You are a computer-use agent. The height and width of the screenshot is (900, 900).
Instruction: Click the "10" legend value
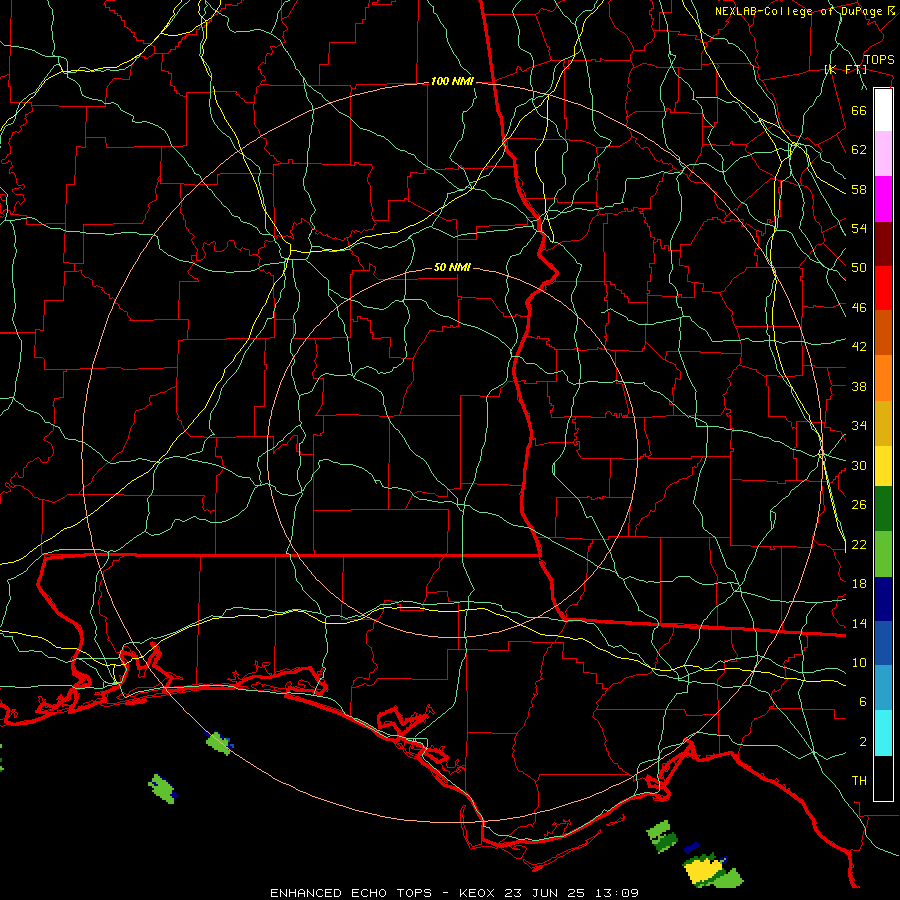[x=859, y=663]
